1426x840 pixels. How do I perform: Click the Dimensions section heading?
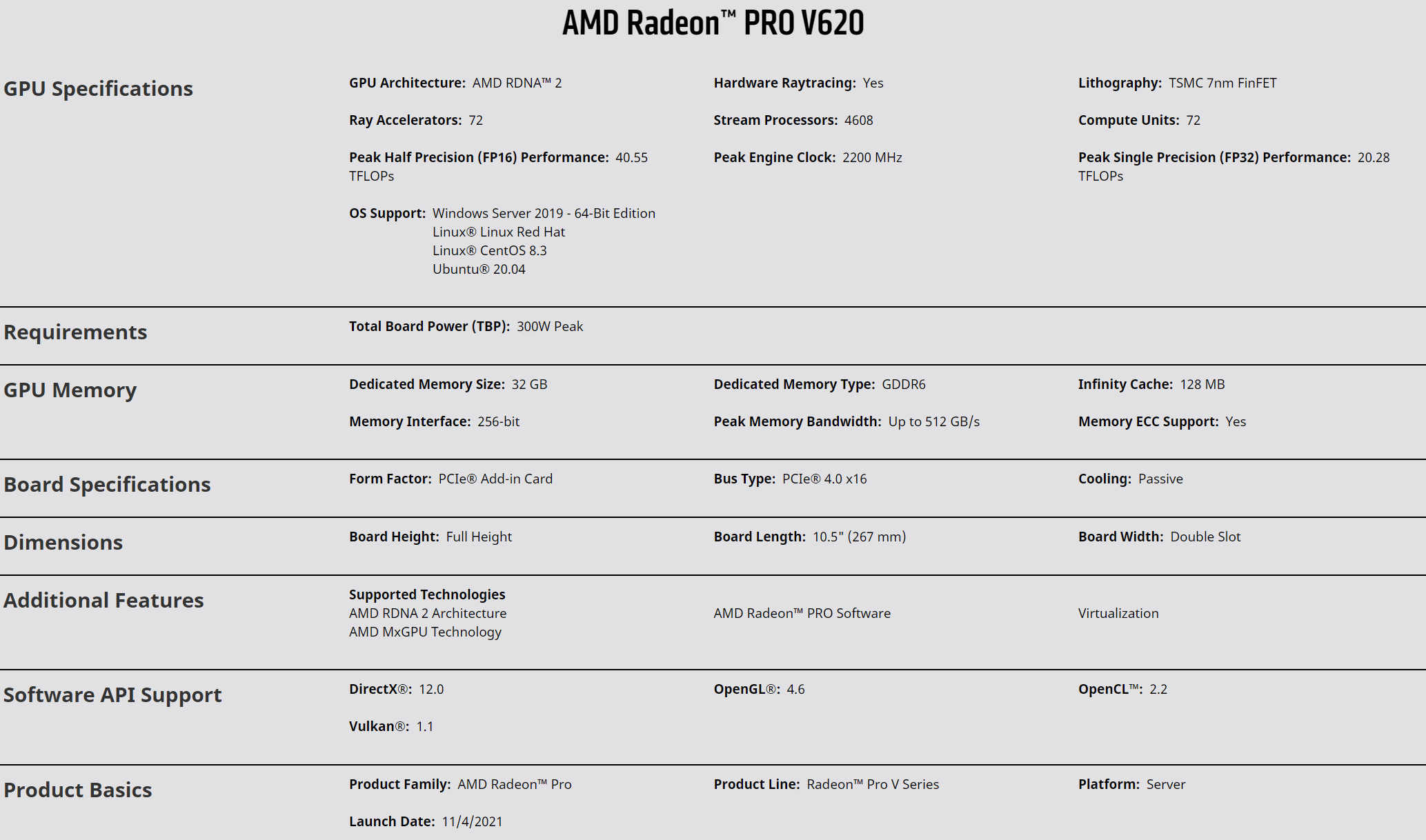(63, 542)
